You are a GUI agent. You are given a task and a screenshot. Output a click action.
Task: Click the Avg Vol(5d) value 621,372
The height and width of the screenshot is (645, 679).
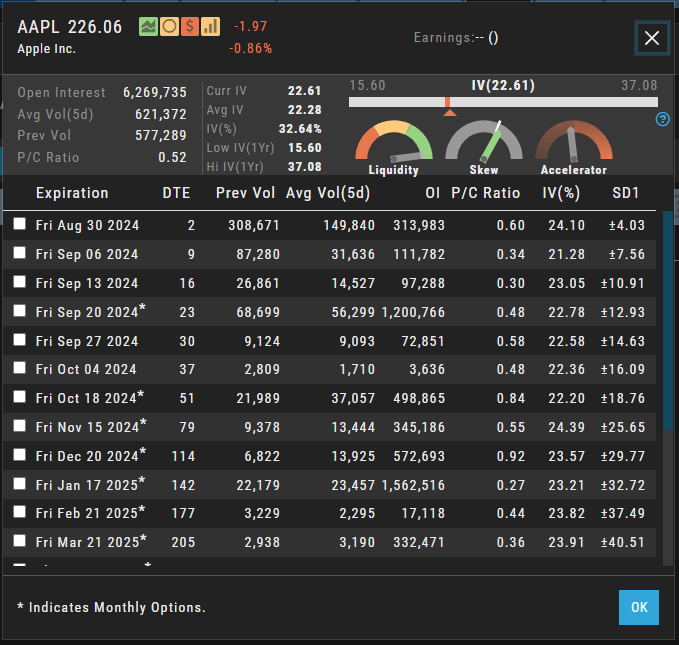pos(161,114)
